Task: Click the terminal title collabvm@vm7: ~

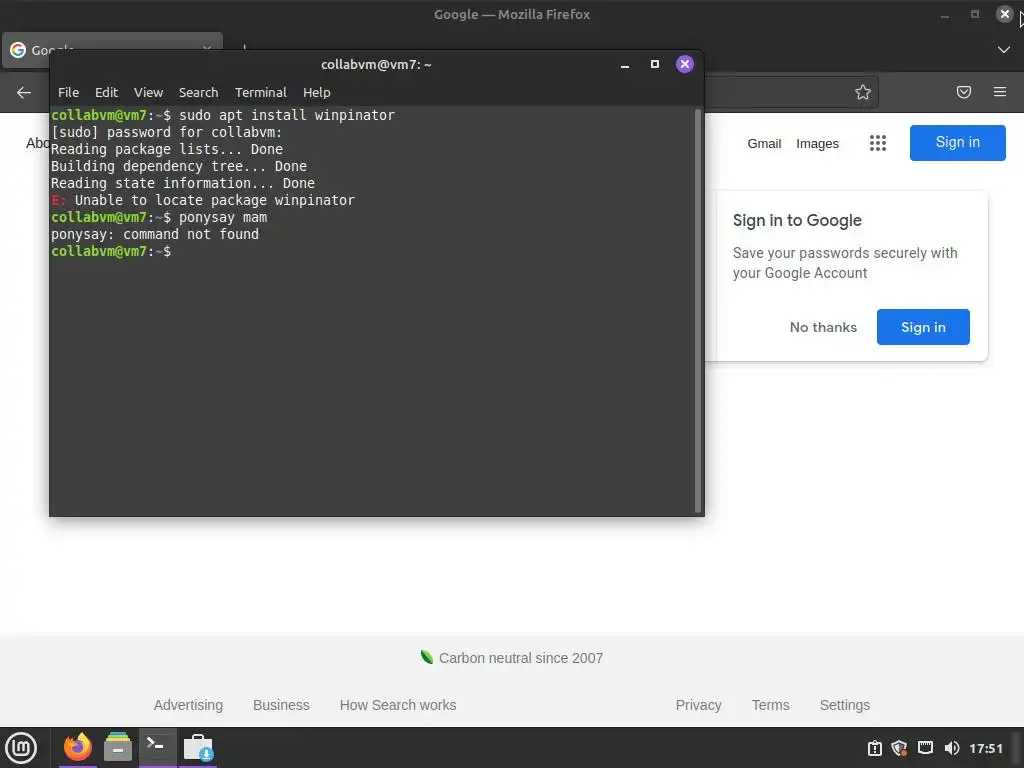Action: click(x=376, y=65)
